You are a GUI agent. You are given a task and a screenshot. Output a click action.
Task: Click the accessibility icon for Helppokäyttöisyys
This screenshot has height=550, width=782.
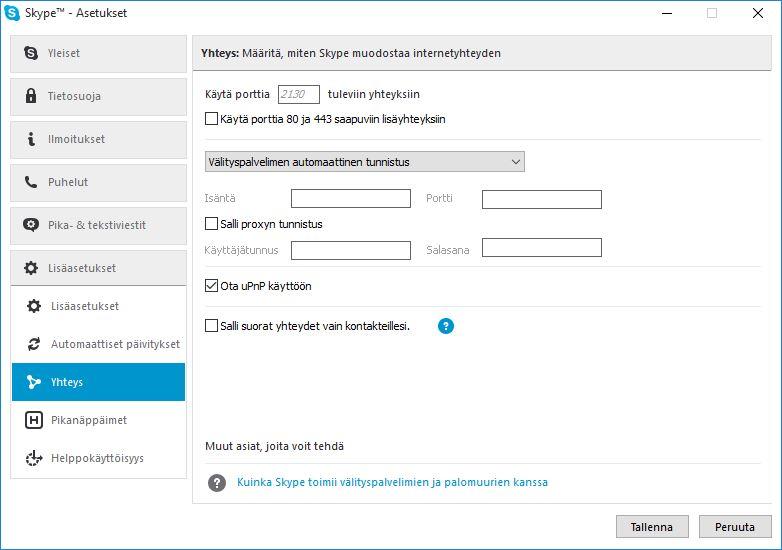34,458
